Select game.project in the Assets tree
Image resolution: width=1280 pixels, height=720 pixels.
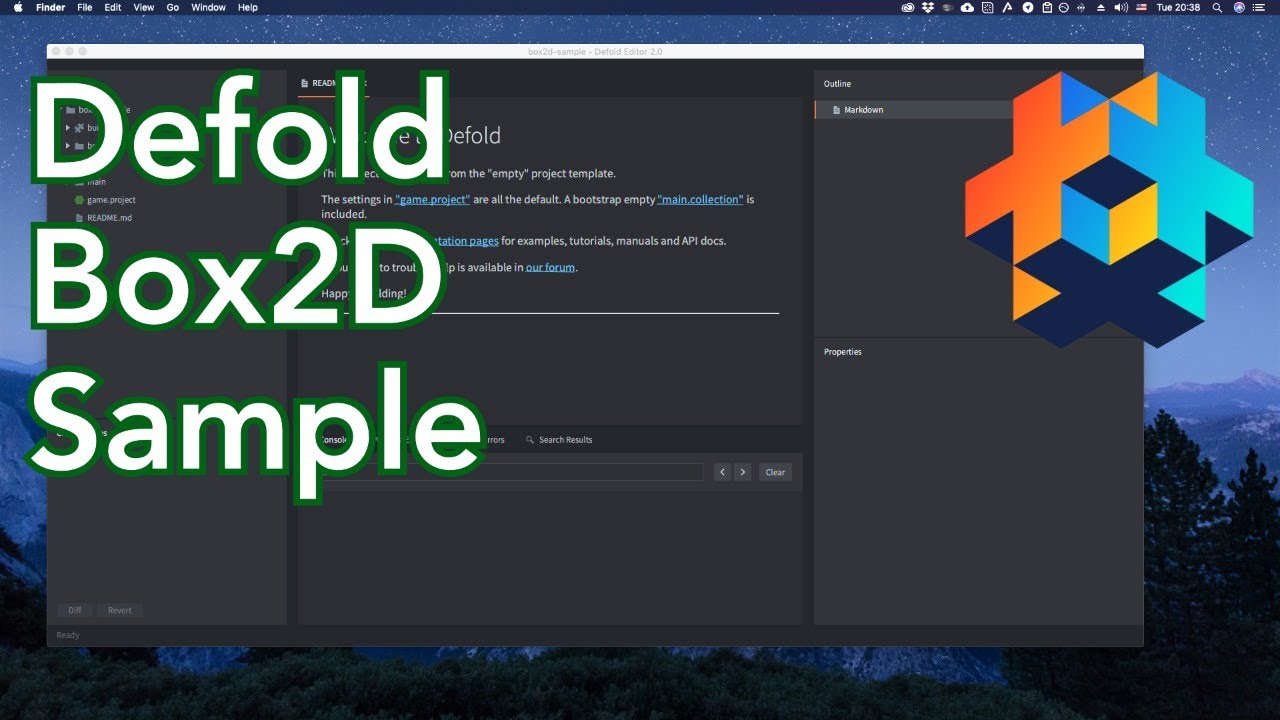111,200
